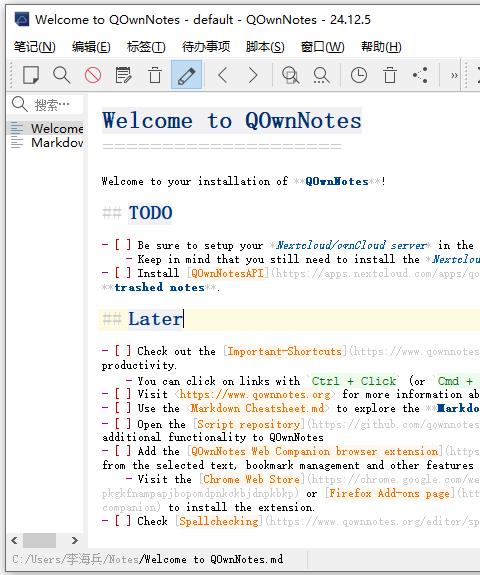Open the 编辑(E) menu
The width and height of the screenshot is (480, 575).
point(91,47)
